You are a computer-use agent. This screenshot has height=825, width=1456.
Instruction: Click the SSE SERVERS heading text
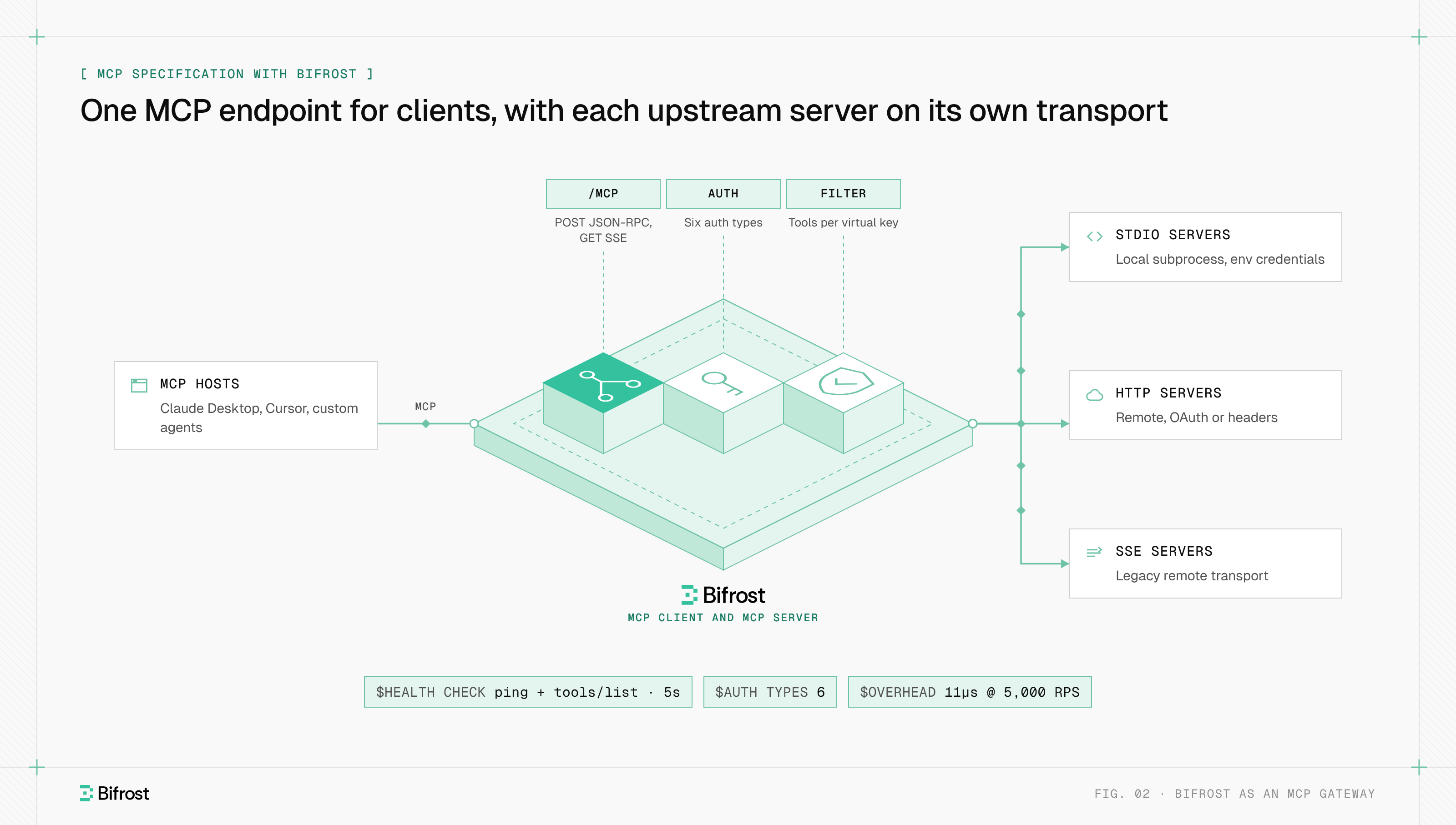[x=1163, y=551]
